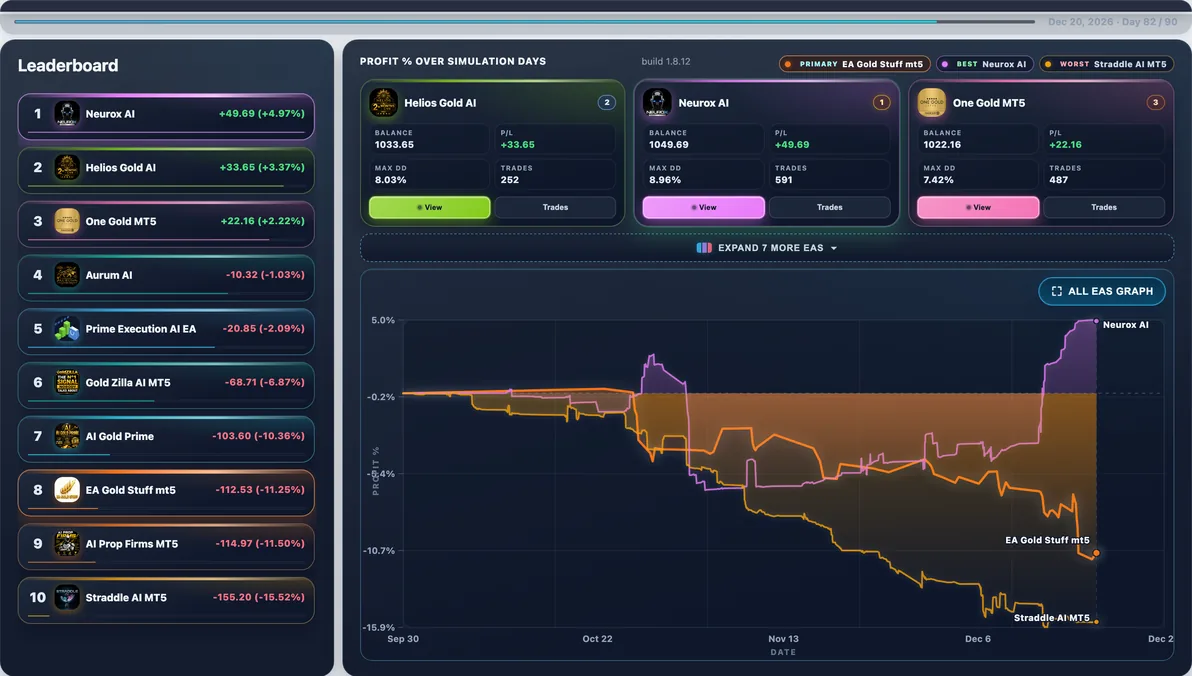Viewport: 1192px width, 676px height.
Task: Click the Trades 487 count
Action: pos(1059,180)
